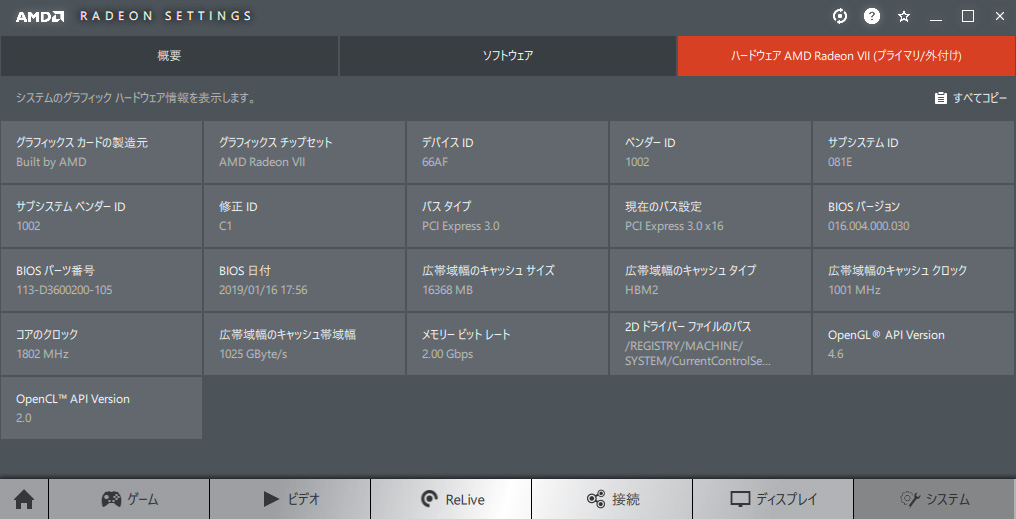Image resolution: width=1016 pixels, height=519 pixels.
Task: Select the 広帯域幅のキャッシュ帯域幅 tile
Action: 305,344
